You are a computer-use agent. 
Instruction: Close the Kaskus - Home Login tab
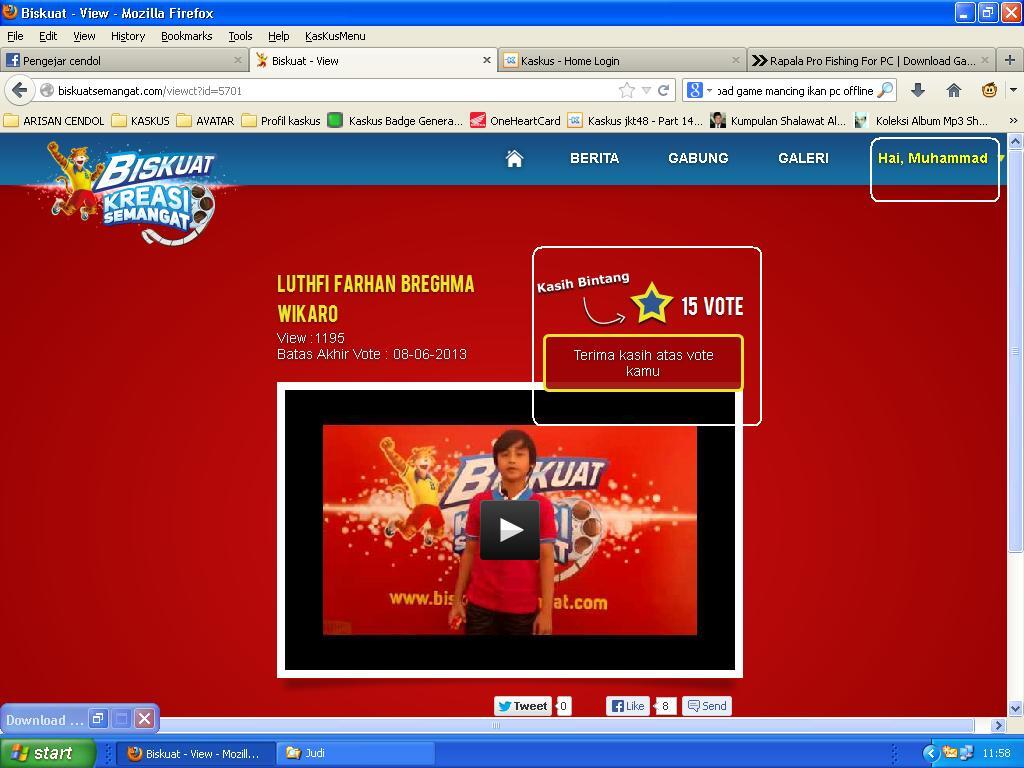pyautogui.click(x=735, y=60)
